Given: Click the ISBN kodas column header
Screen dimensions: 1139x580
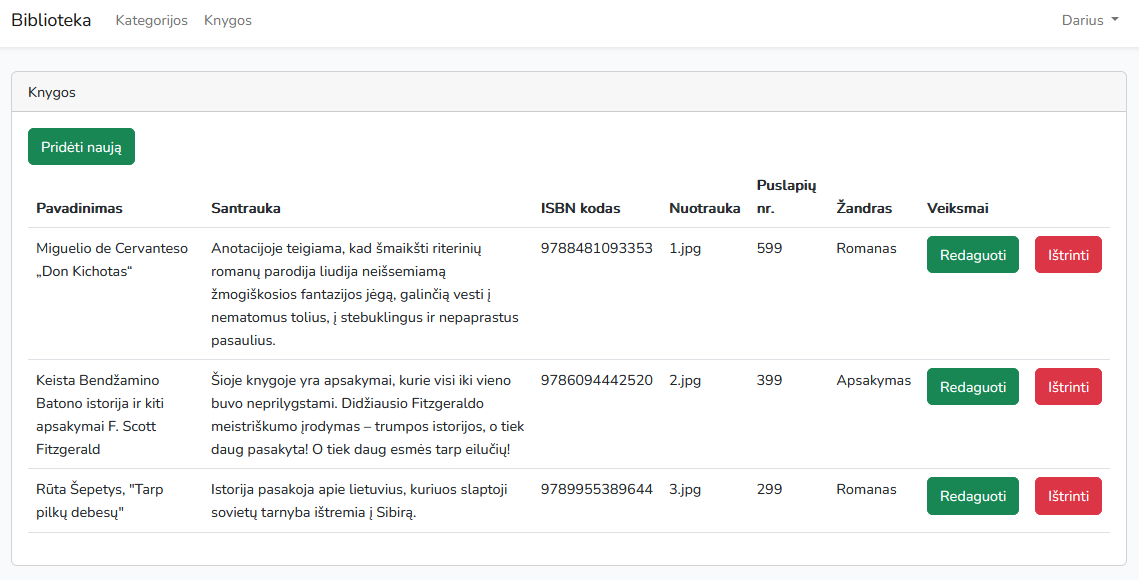Looking at the screenshot, I should [580, 208].
